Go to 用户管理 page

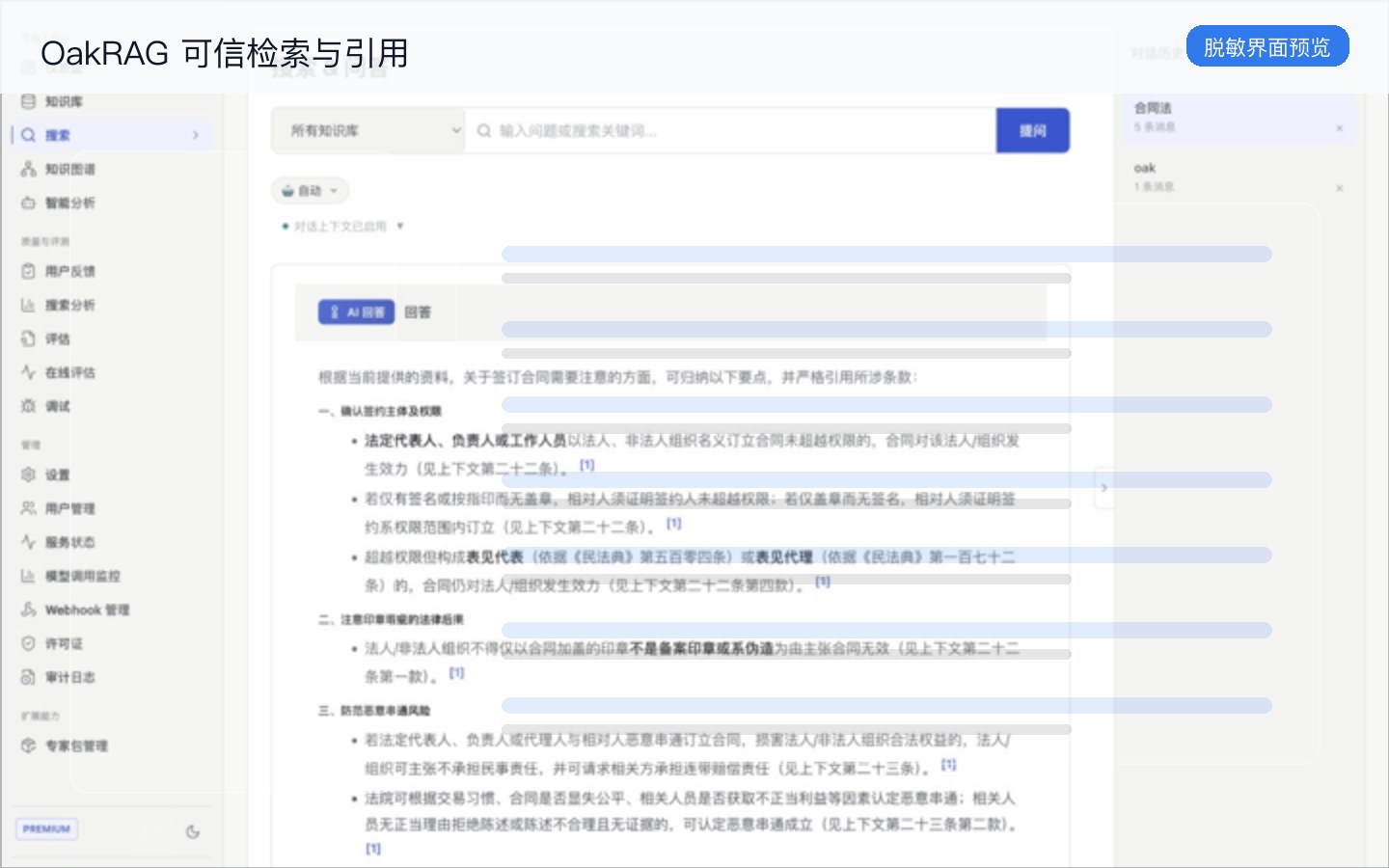(x=69, y=508)
